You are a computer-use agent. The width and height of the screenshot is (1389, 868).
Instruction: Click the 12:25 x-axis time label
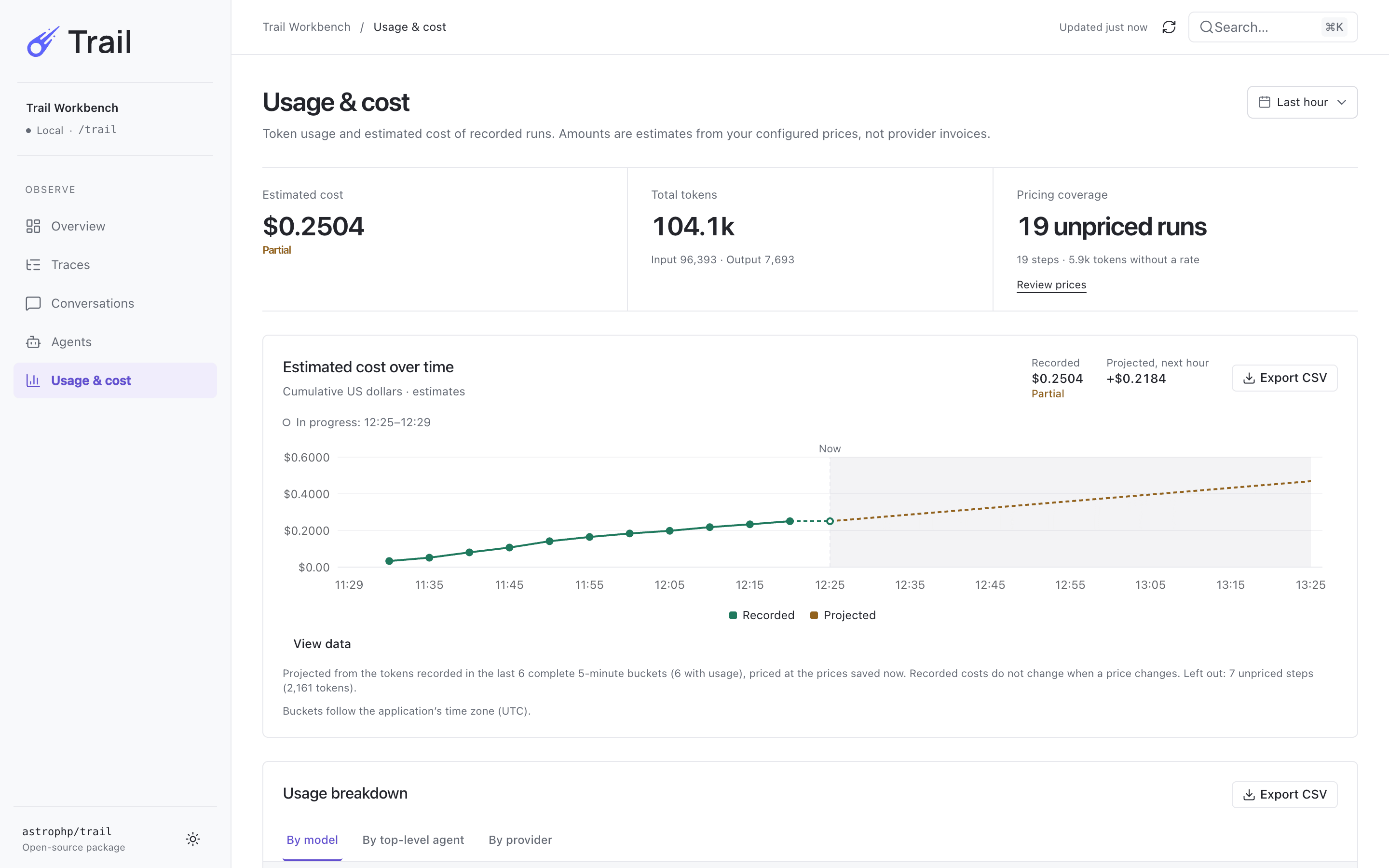[x=830, y=585]
